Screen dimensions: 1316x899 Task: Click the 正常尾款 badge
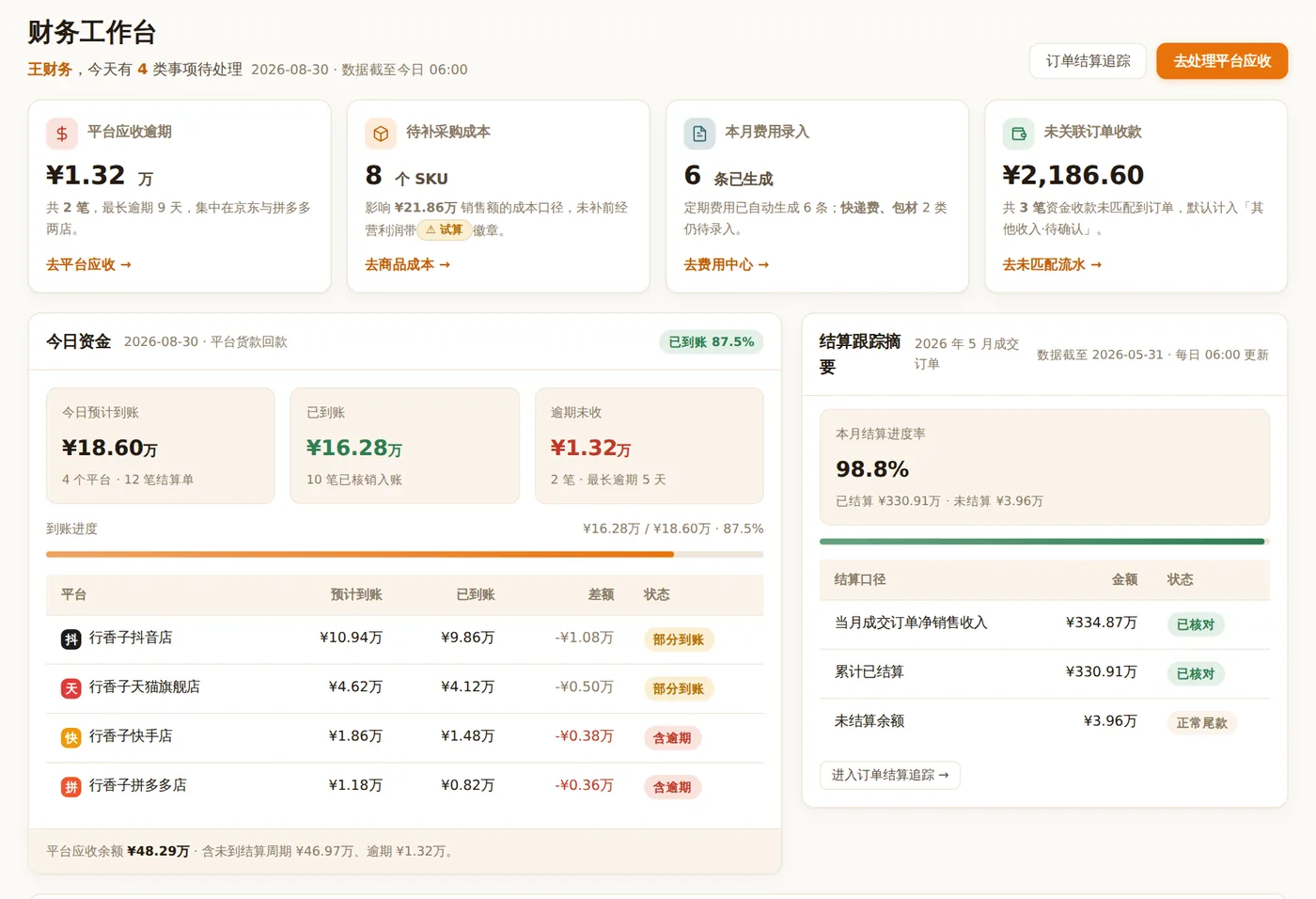click(x=1202, y=722)
